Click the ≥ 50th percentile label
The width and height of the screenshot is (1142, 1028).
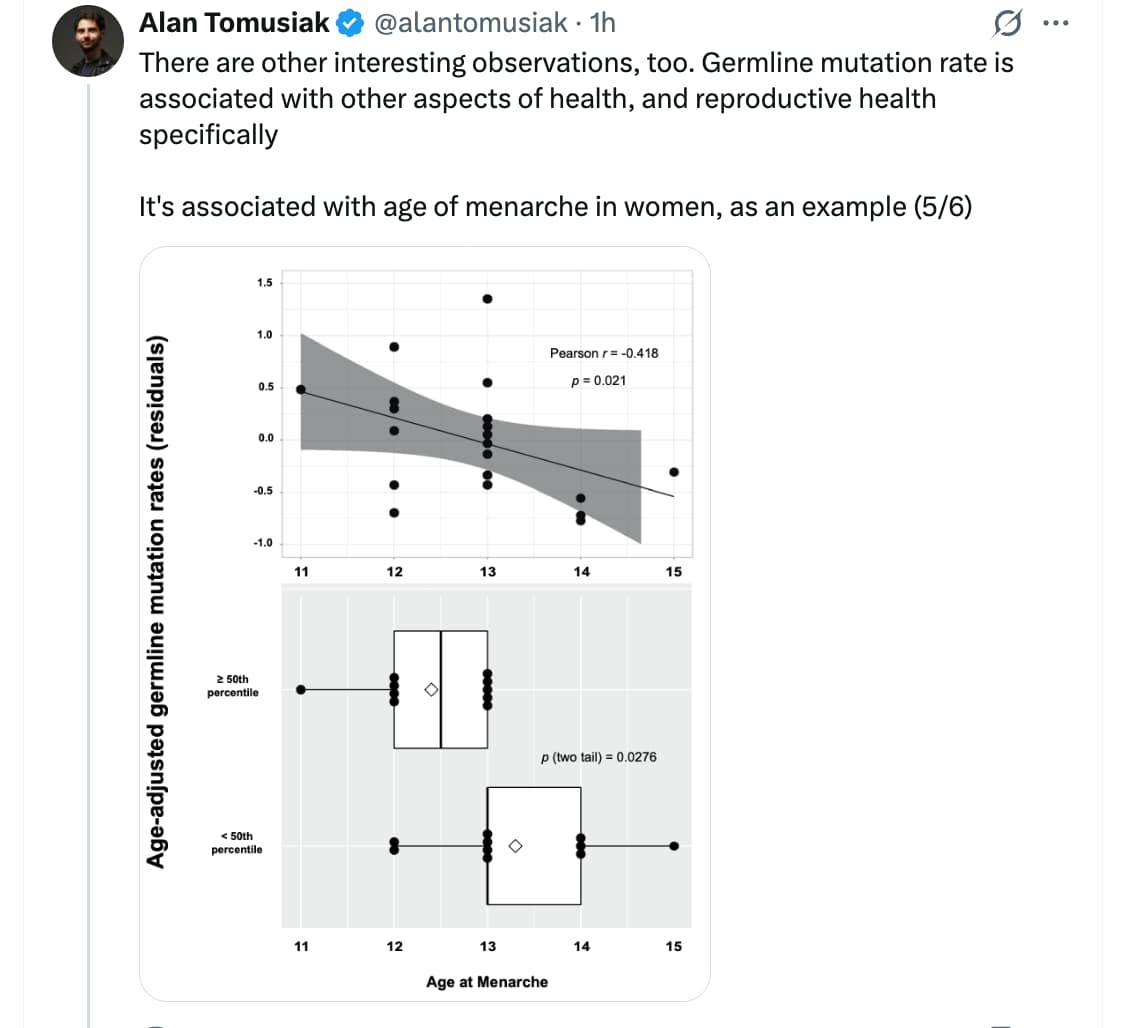click(233, 685)
